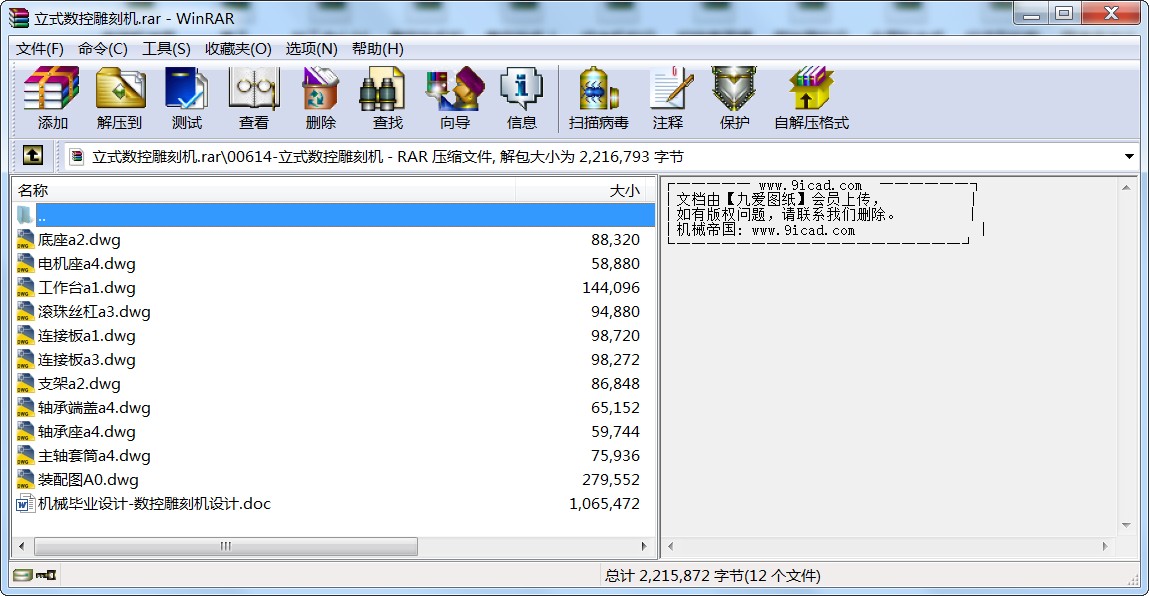Close the WinRAR window
Image resolution: width=1149 pixels, height=596 pixels.
coord(1111,14)
